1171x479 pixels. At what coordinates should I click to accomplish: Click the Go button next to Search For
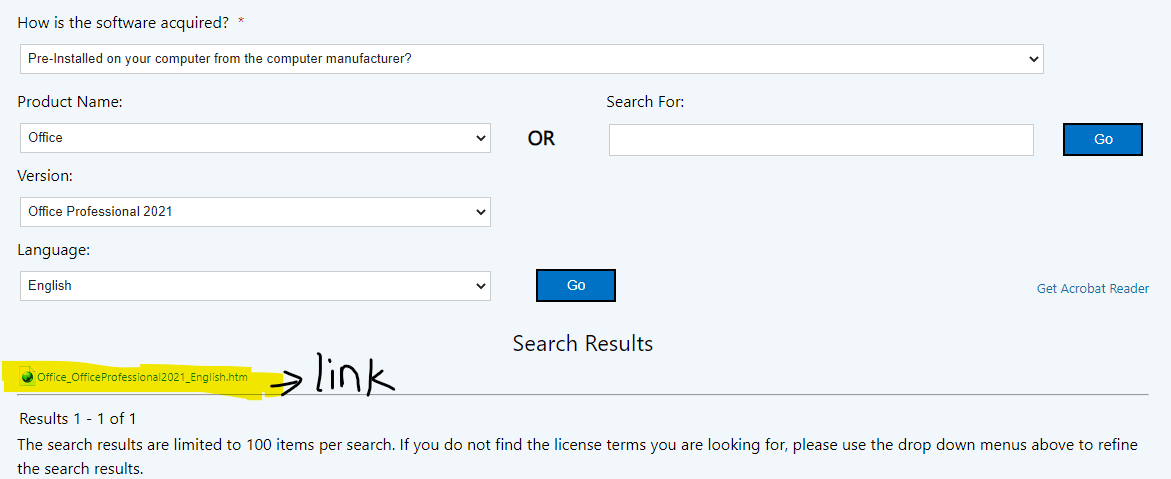(1102, 140)
